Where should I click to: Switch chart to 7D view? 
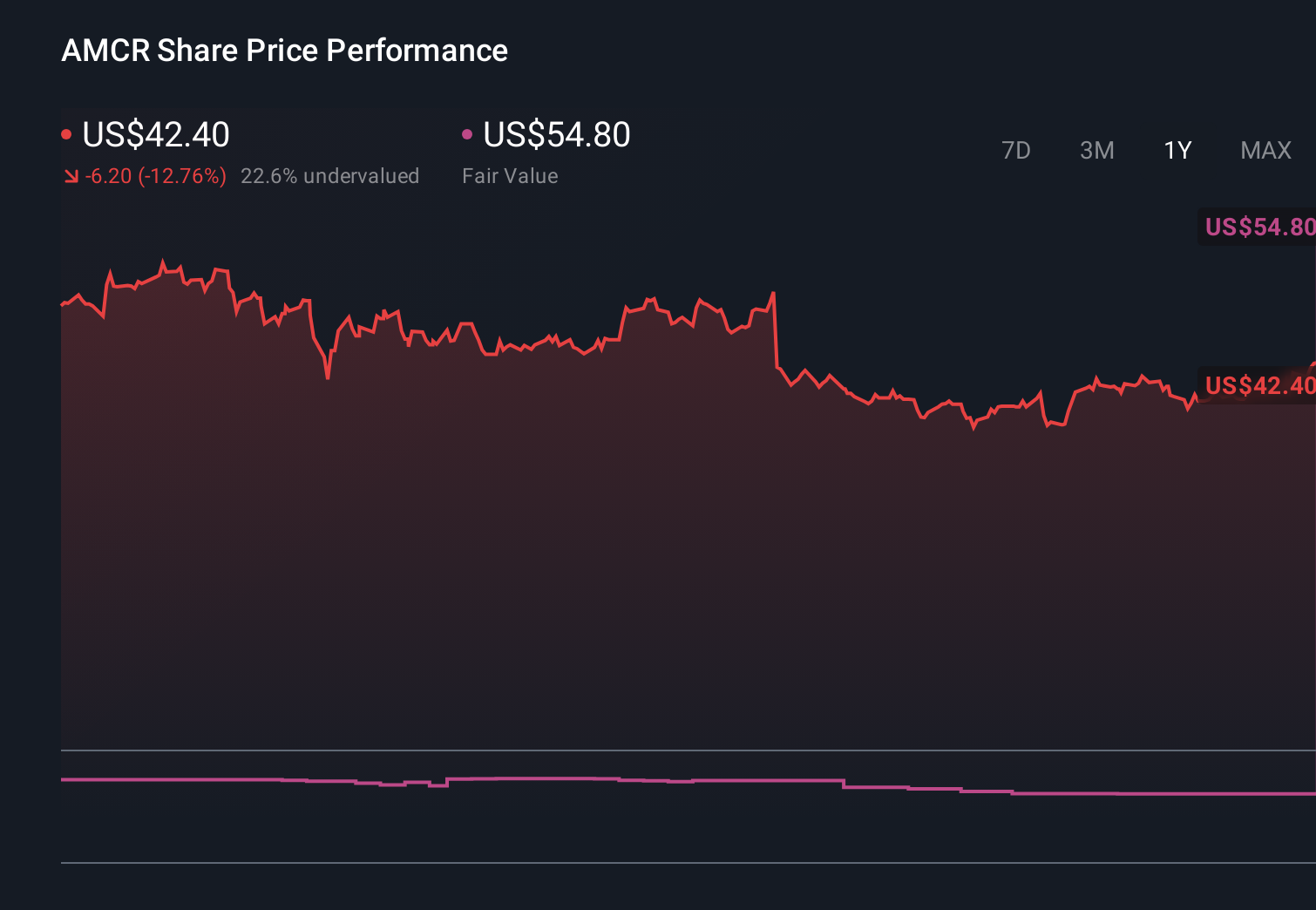click(1016, 150)
